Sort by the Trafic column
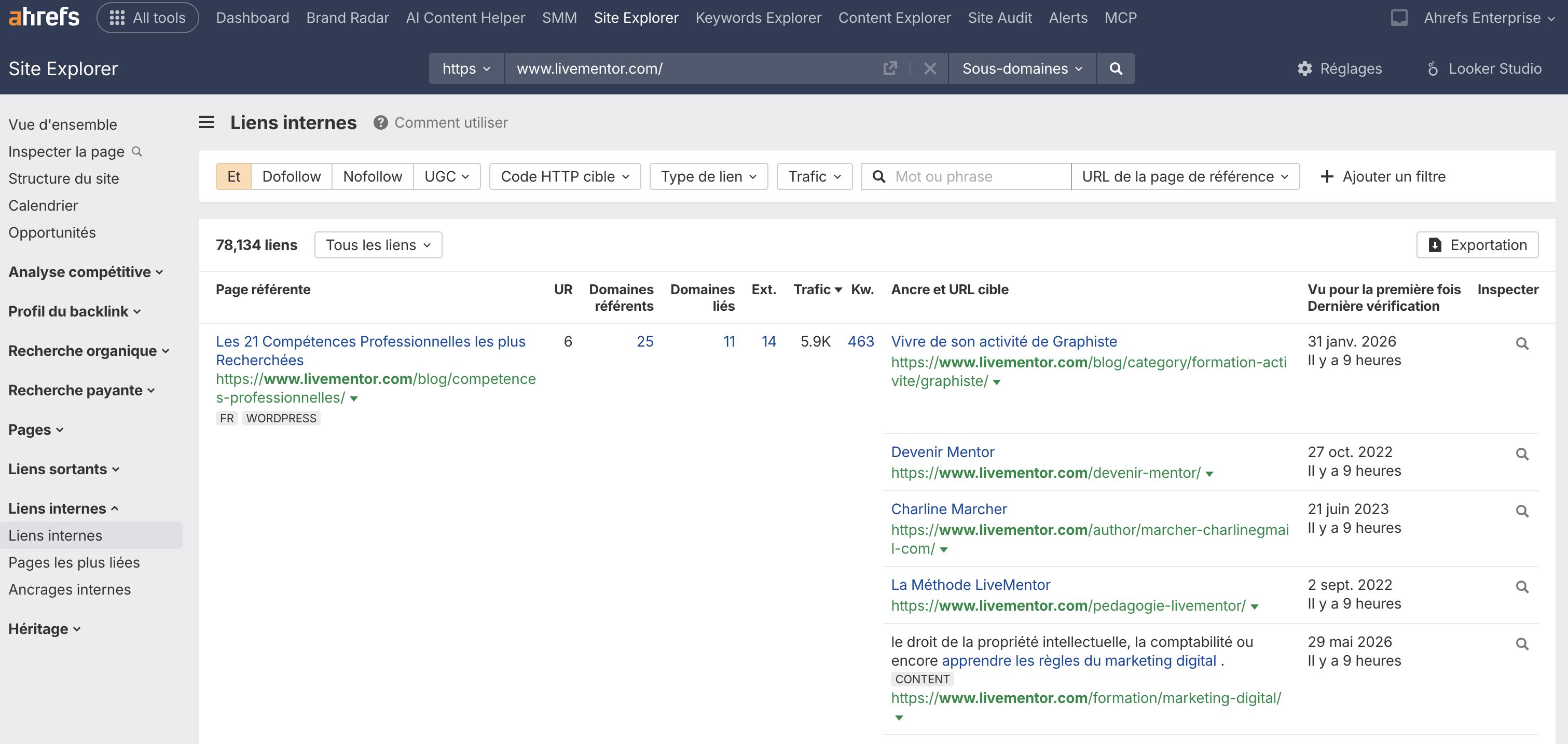This screenshot has height=744, width=1568. point(817,289)
